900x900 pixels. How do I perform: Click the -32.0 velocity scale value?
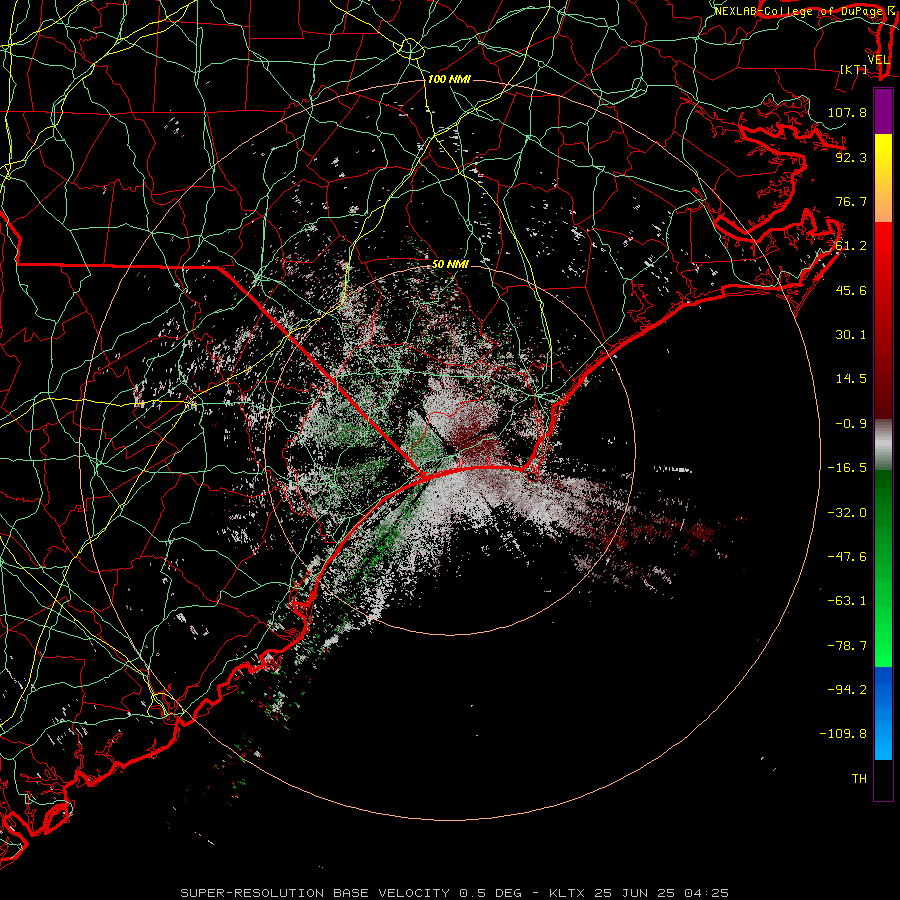tap(847, 513)
